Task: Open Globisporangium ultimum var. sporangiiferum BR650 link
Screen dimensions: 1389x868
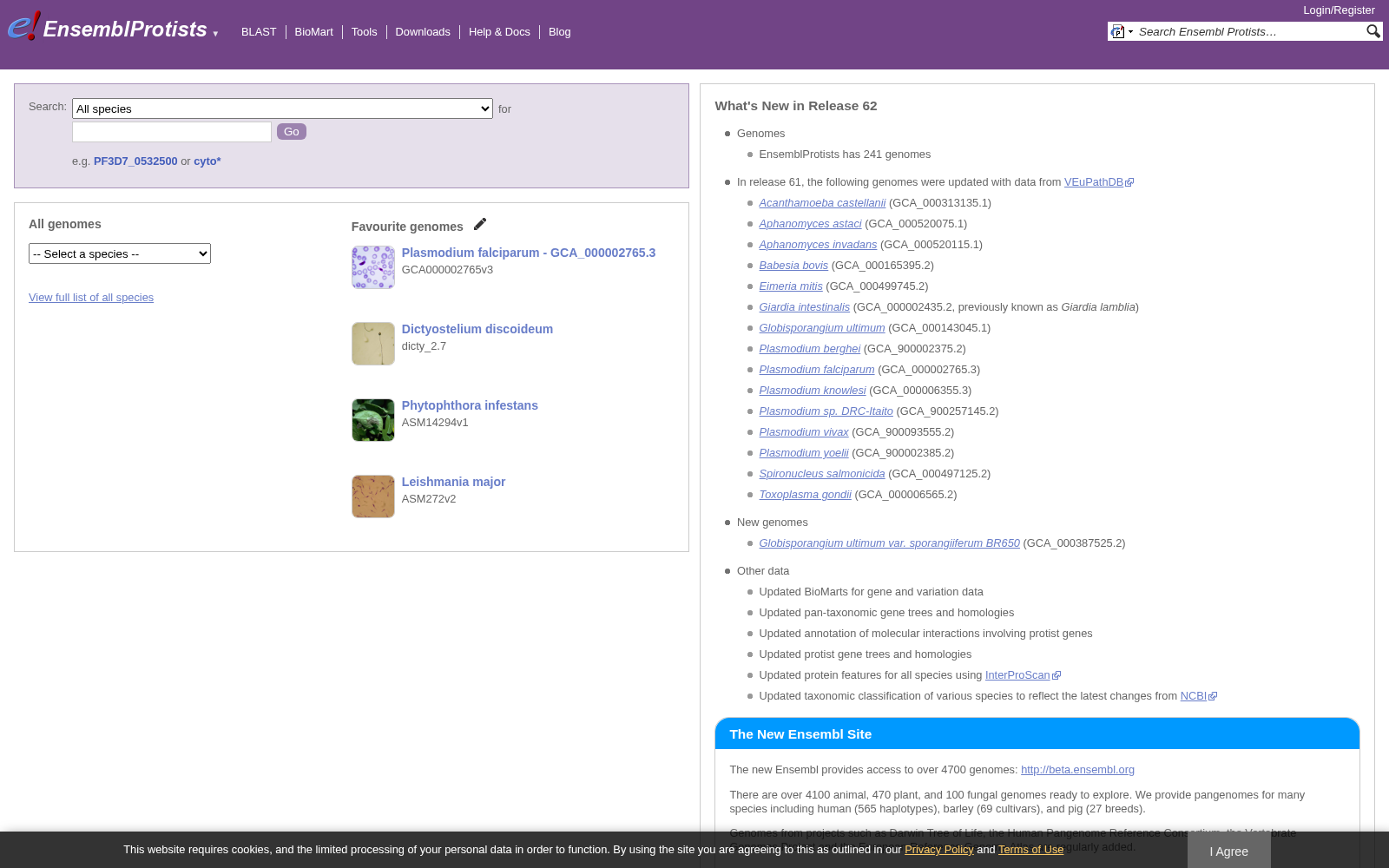Action: pos(890,543)
